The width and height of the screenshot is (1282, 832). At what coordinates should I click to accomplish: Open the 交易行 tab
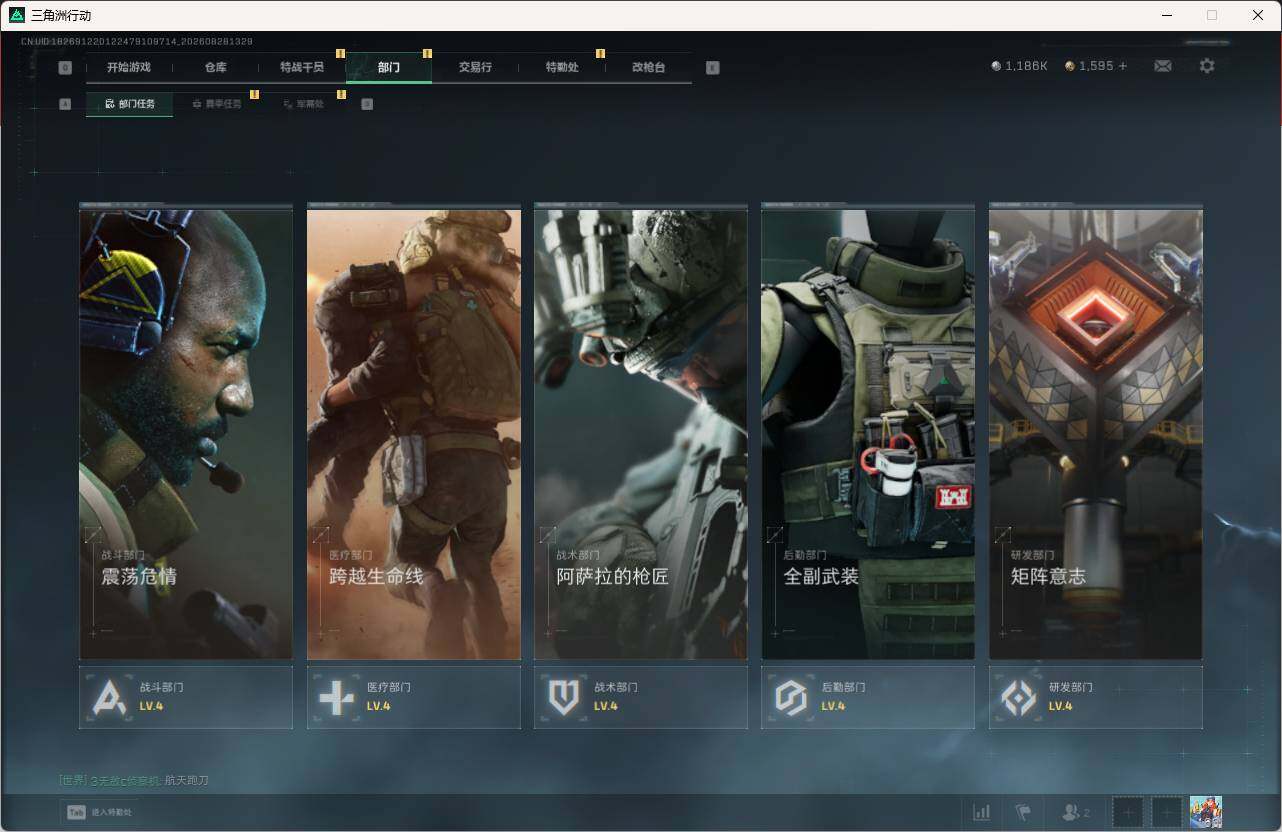pyautogui.click(x=475, y=68)
